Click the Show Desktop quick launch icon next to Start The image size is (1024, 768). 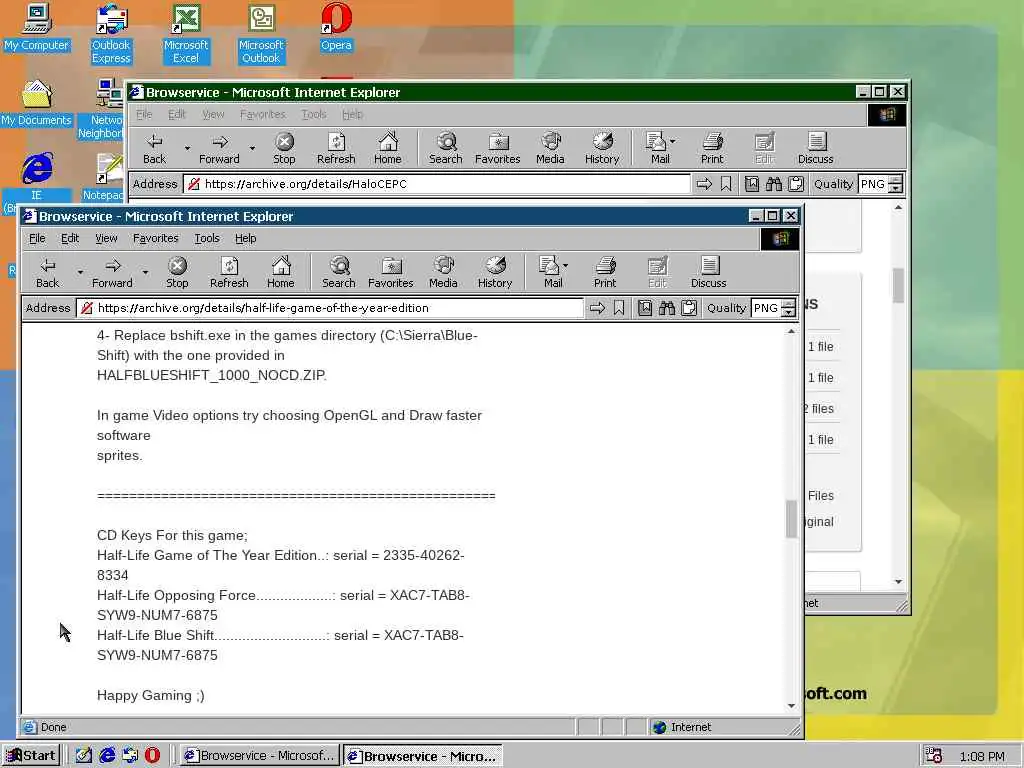pyautogui.click(x=84, y=756)
